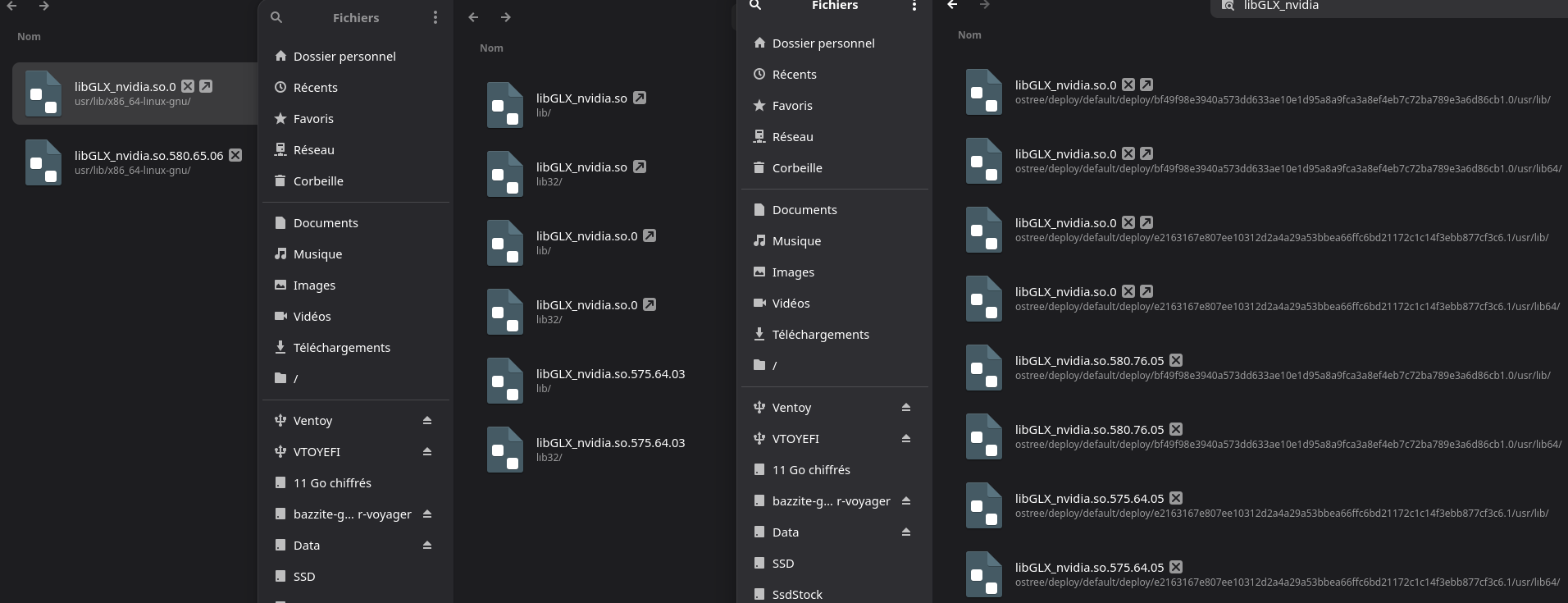Go forward in the window listing lib/ and lib32/
The image size is (1568, 603).
point(505,17)
